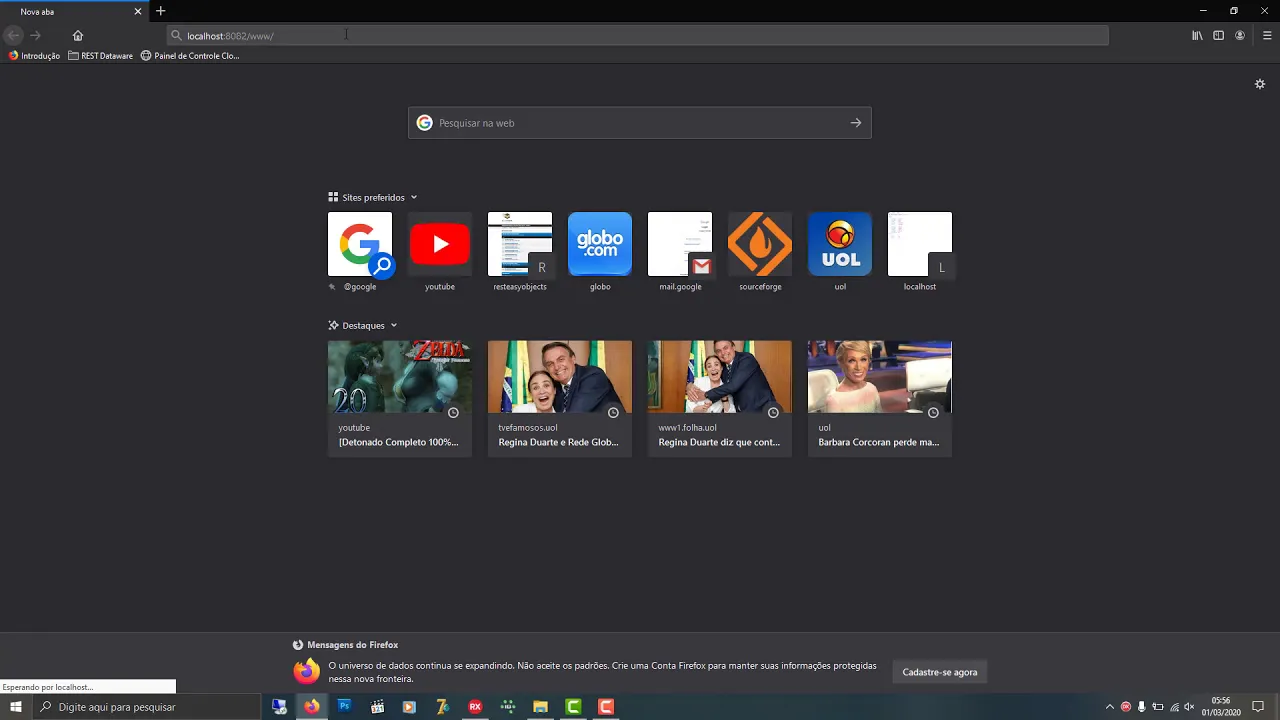This screenshot has height=720, width=1280.
Task: Click the Pesquisar na web search box
Action: [x=640, y=123]
